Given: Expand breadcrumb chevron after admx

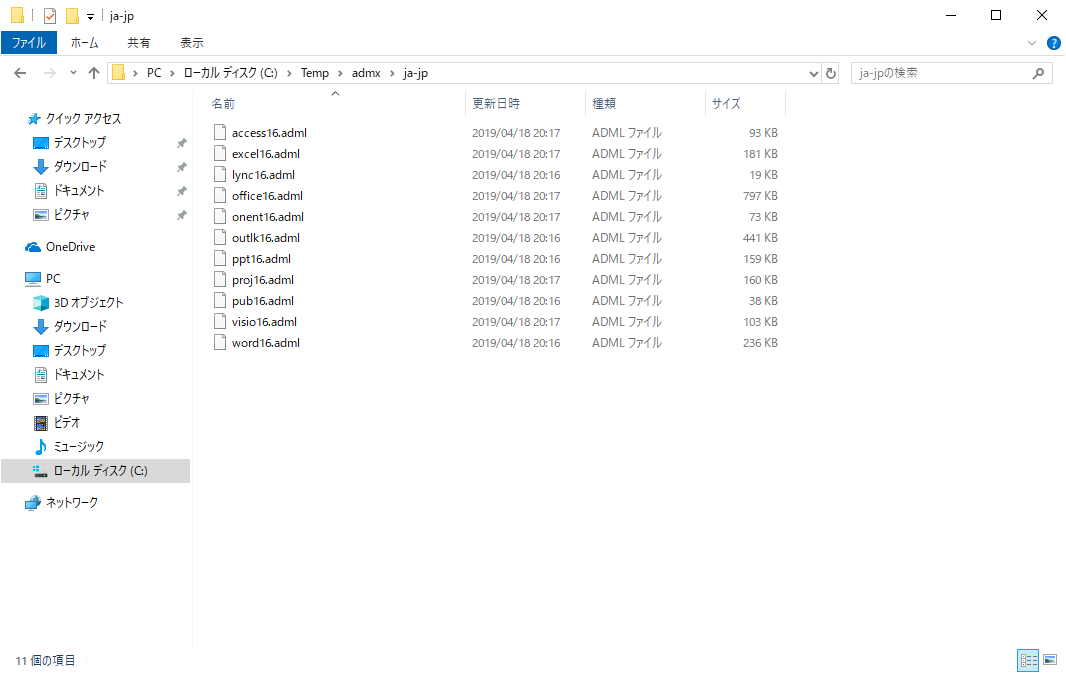Looking at the screenshot, I should [392, 73].
